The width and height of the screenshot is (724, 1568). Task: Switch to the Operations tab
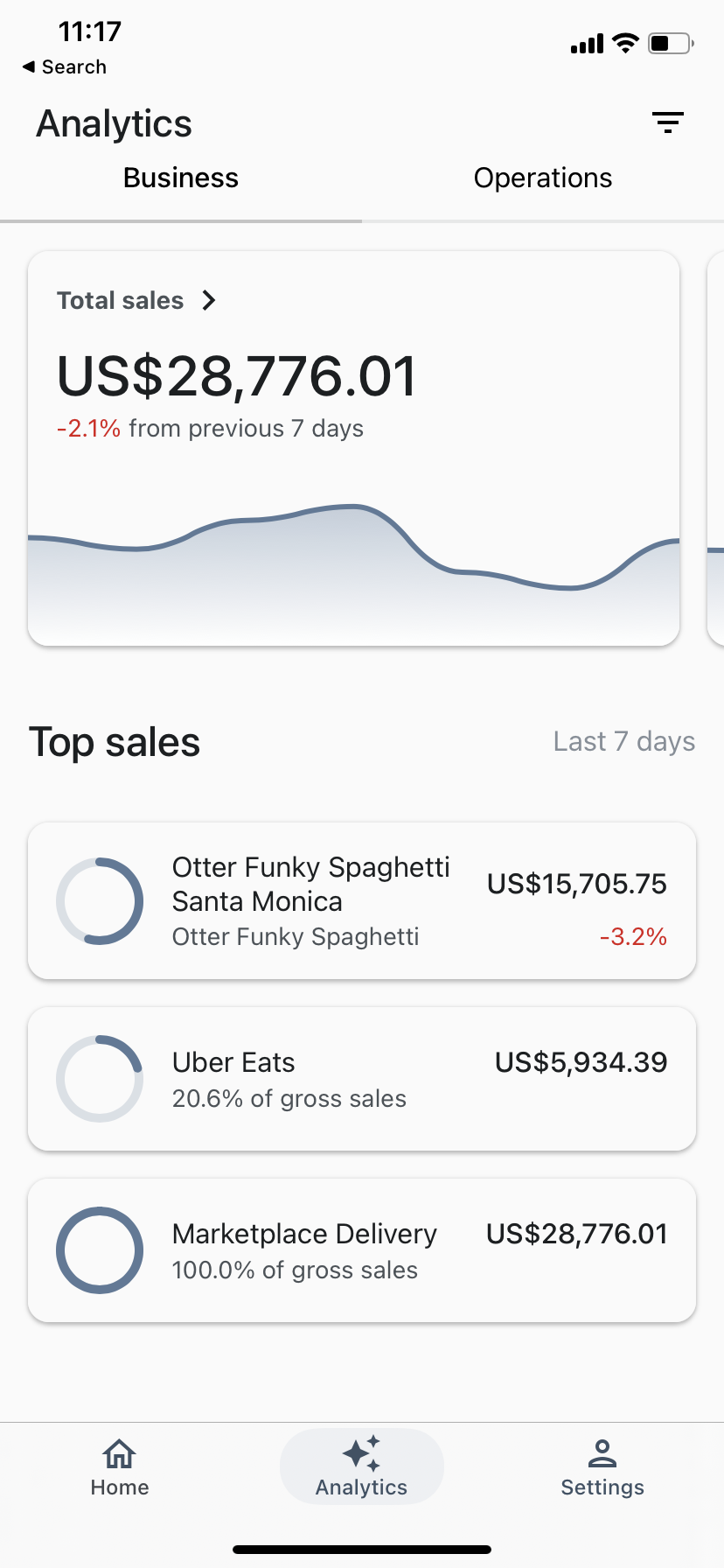(x=542, y=178)
